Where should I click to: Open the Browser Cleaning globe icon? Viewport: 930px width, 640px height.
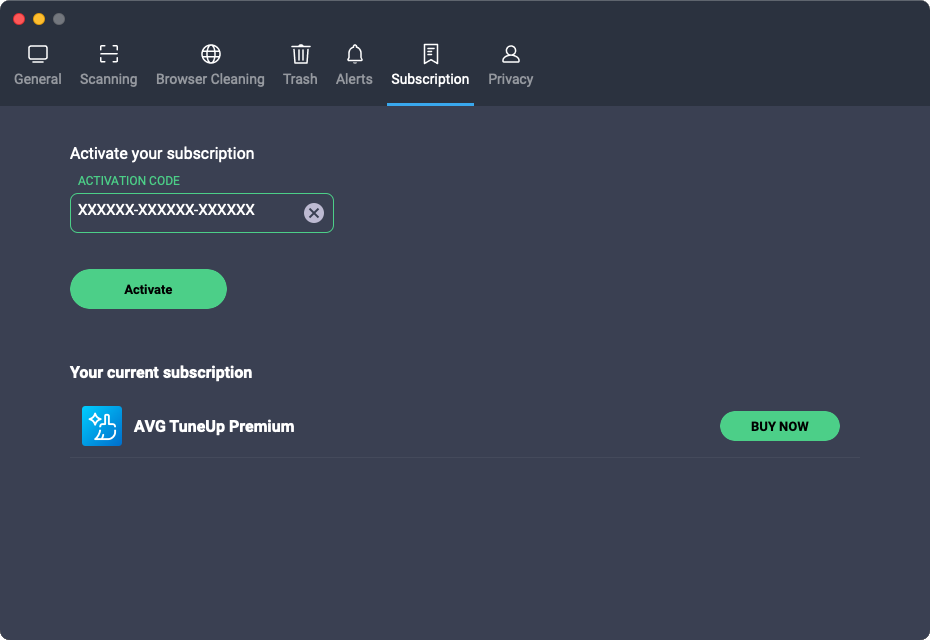coord(211,54)
